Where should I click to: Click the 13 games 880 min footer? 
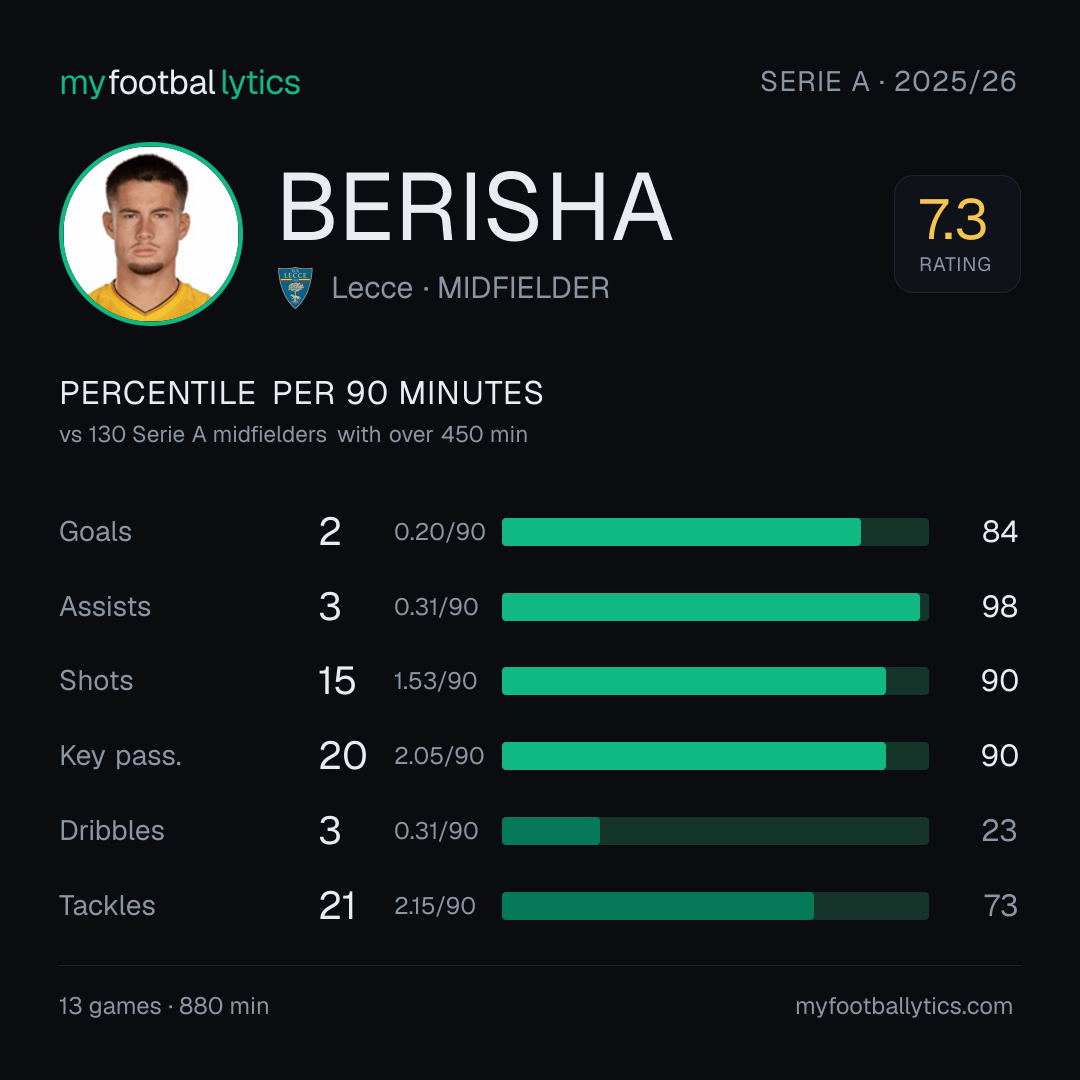[x=164, y=1006]
